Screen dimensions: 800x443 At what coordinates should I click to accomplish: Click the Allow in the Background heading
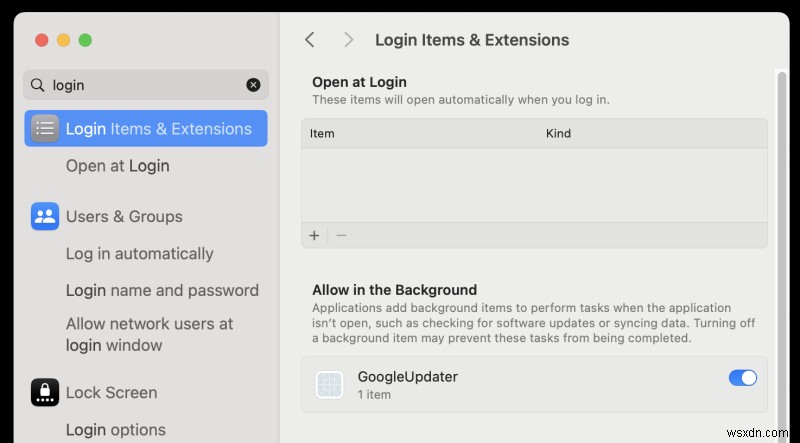pos(394,290)
